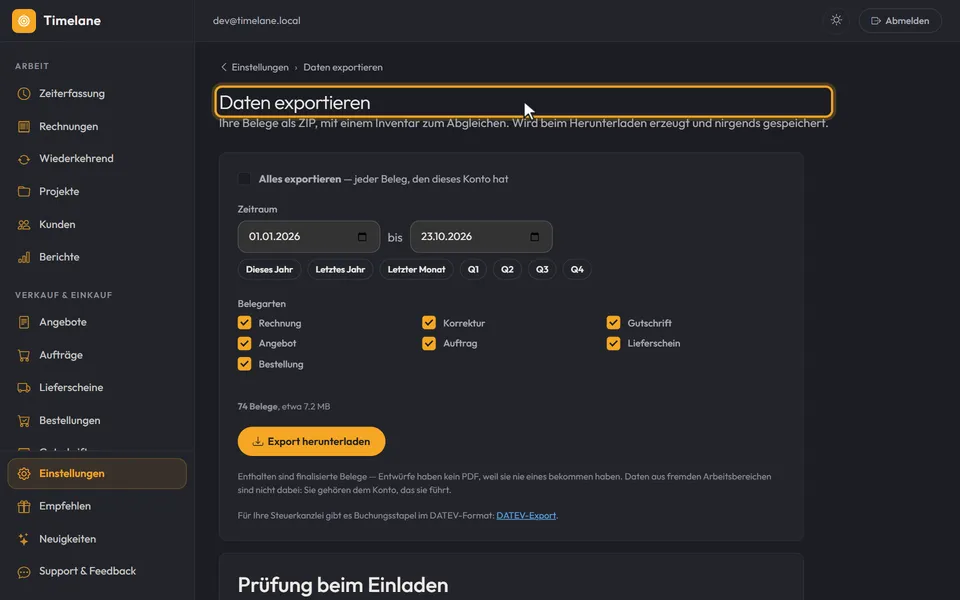The image size is (960, 600).
Task: Click the Einstellungen breadcrumb link
Action: tap(260, 67)
